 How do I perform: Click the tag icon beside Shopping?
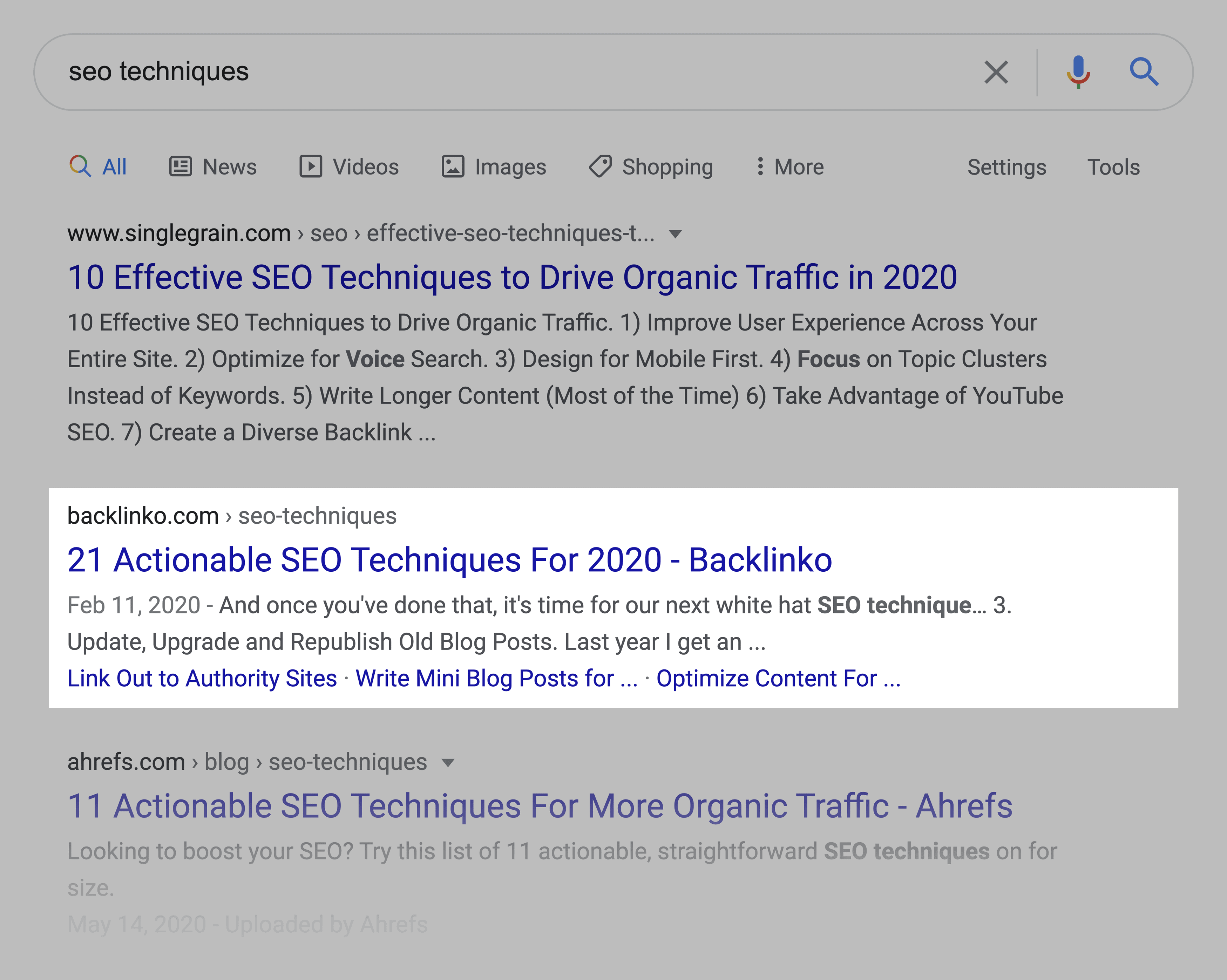pyautogui.click(x=600, y=167)
